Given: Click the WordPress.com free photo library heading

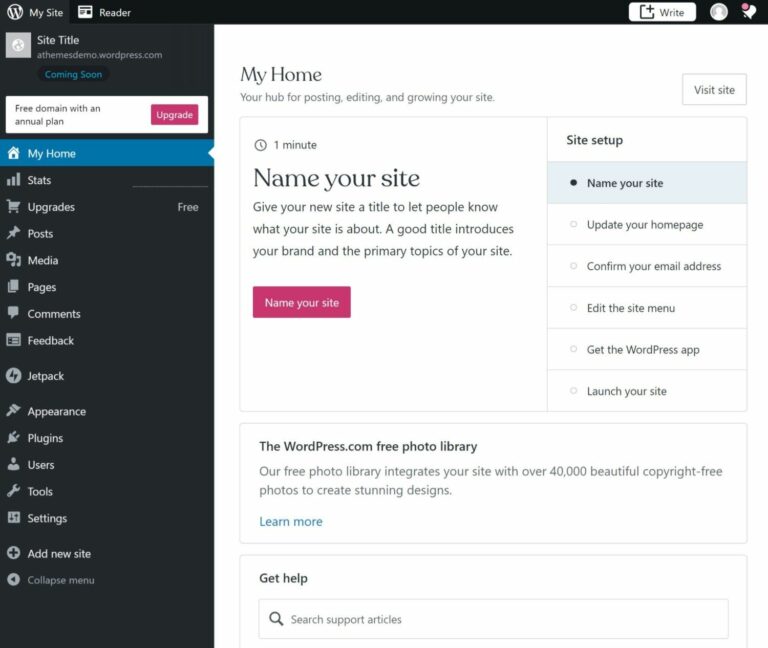Looking at the screenshot, I should click(368, 446).
